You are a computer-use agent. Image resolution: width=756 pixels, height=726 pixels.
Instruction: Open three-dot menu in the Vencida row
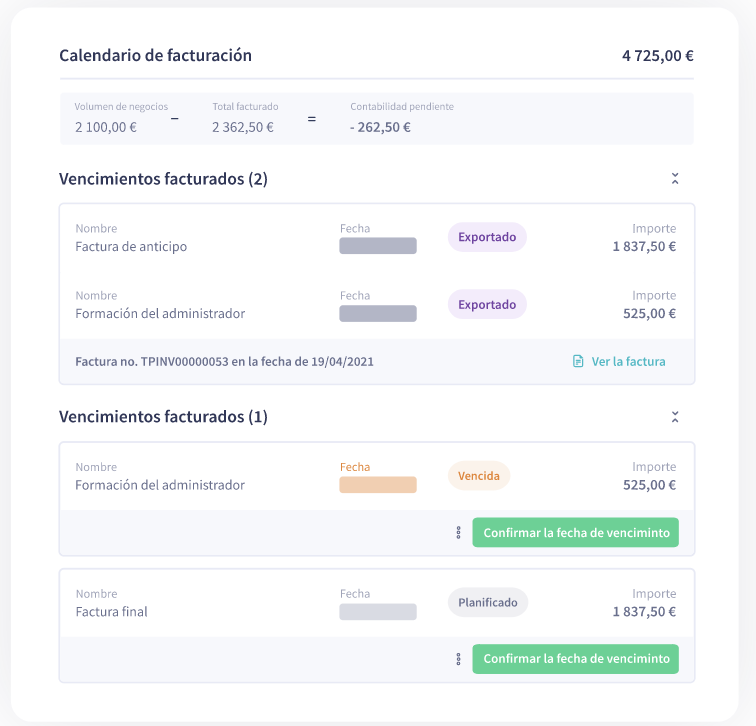click(x=458, y=533)
